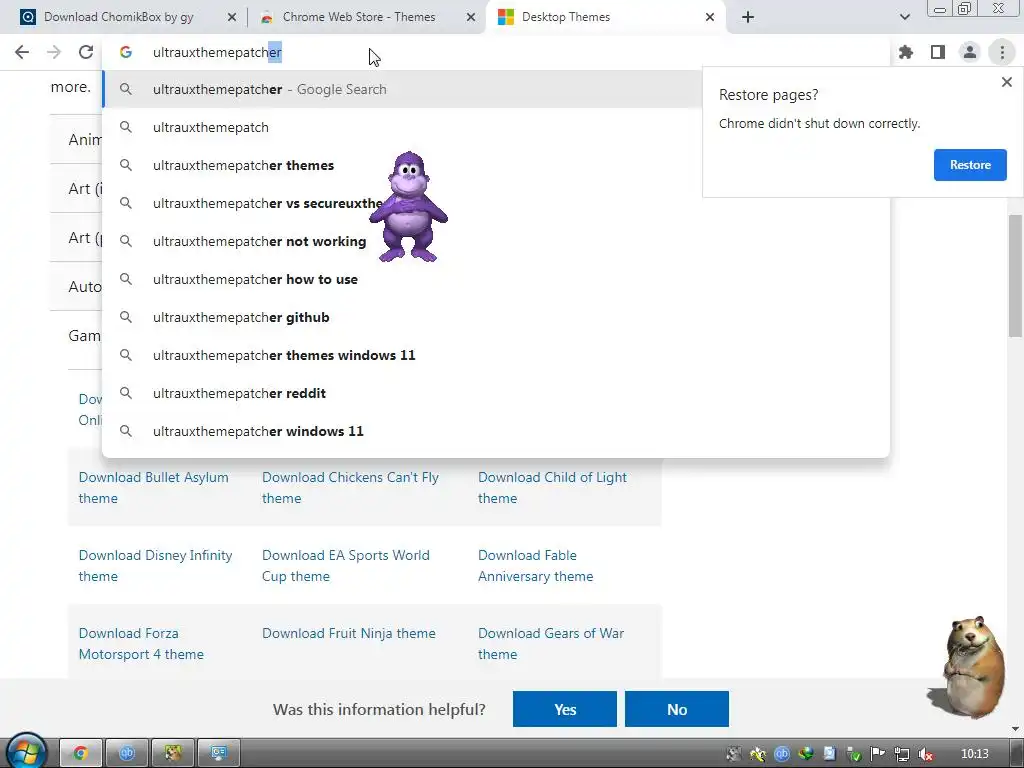Close the Download ChomikBox tab
Screen dimensions: 1024x768
(x=232, y=18)
